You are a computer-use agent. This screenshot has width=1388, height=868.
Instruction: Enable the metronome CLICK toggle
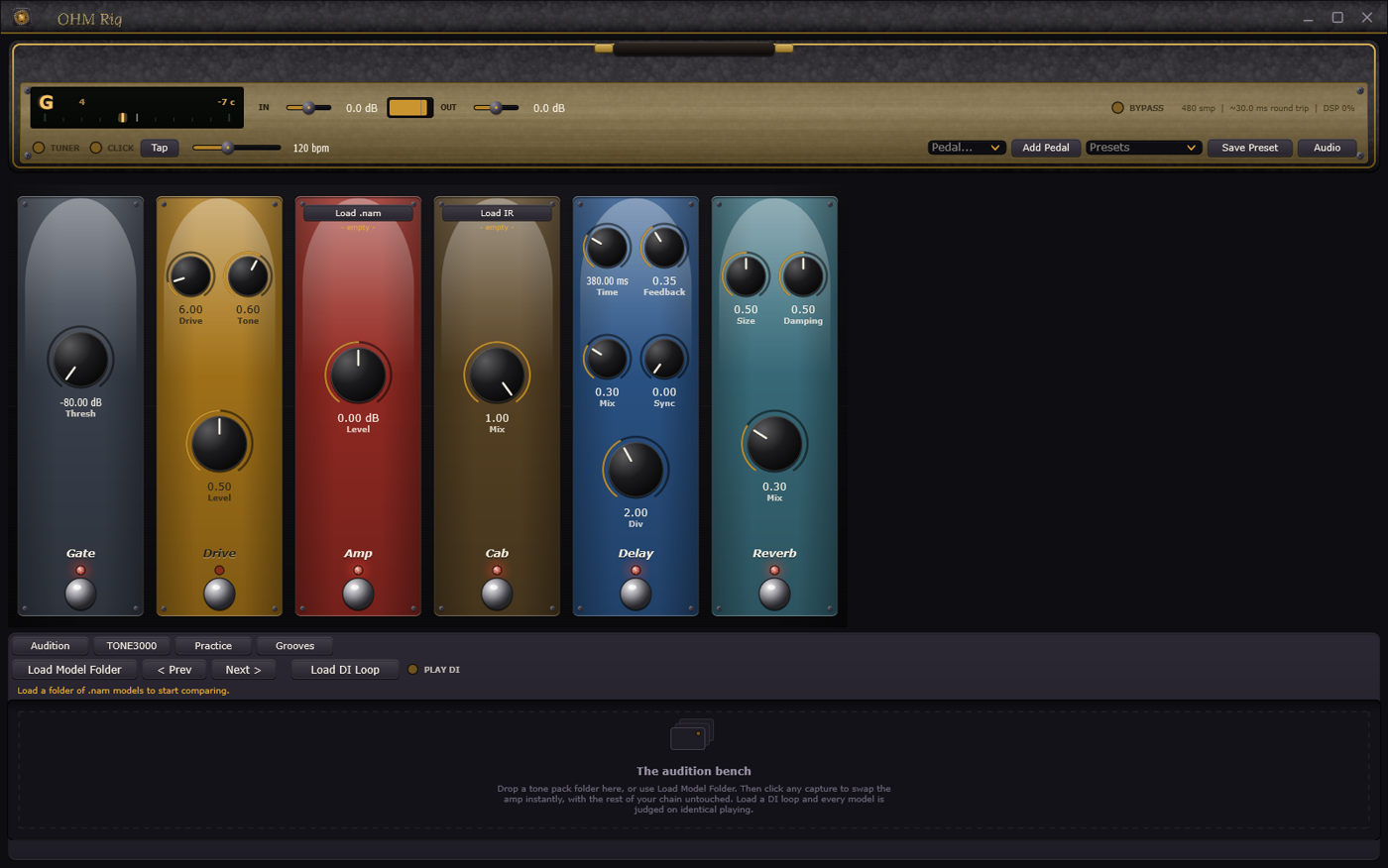(111, 148)
